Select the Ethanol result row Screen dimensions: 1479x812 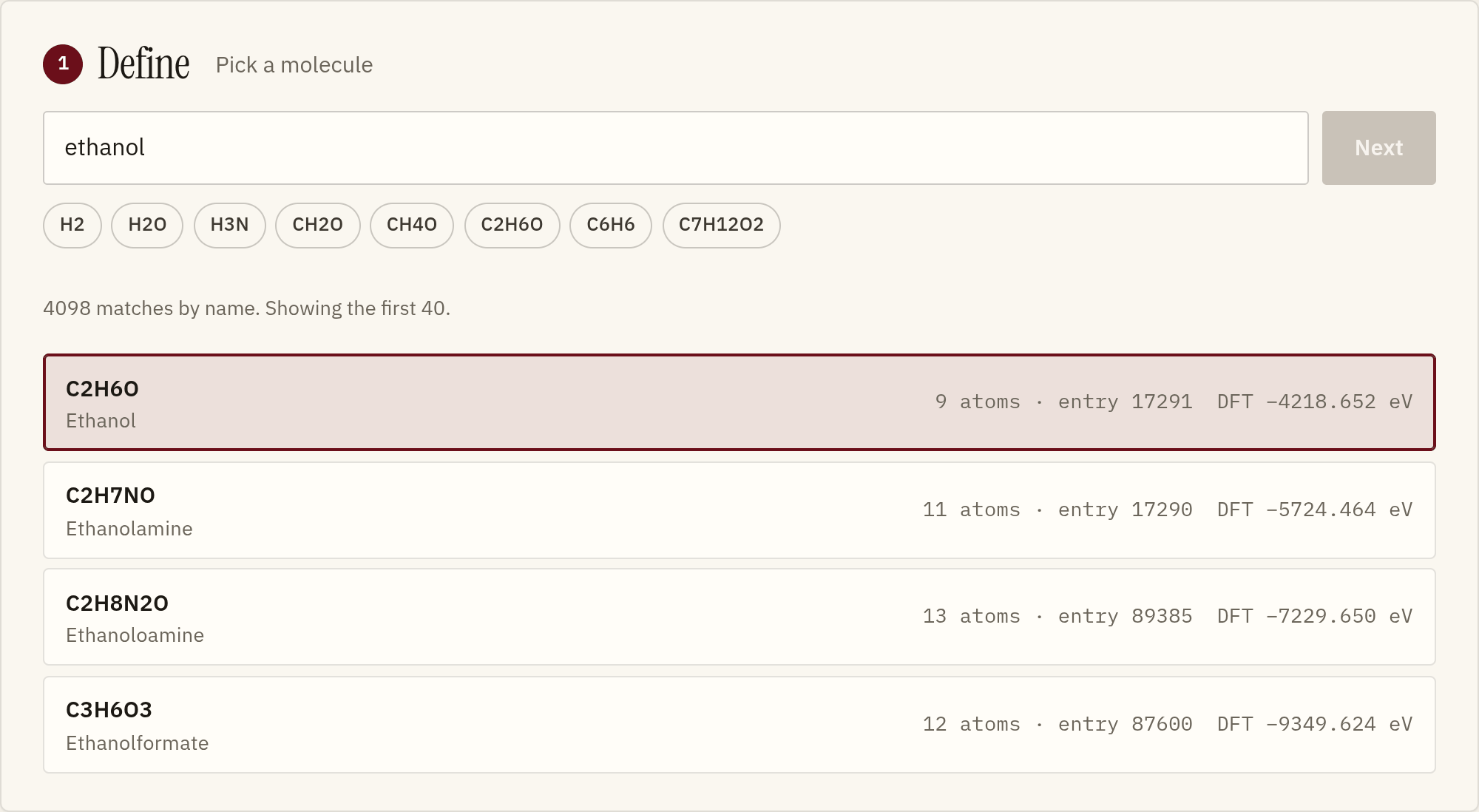[x=739, y=402]
